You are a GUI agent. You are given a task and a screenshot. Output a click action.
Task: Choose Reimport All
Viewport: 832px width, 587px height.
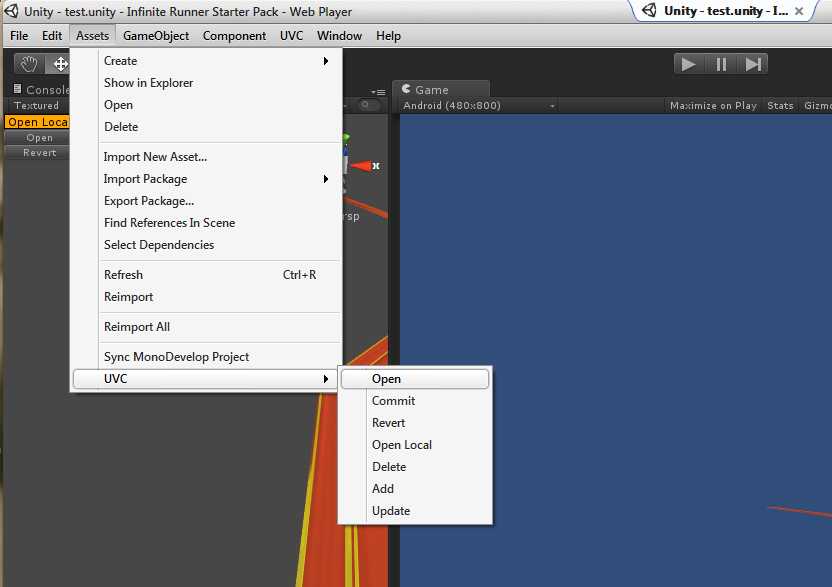click(206, 327)
